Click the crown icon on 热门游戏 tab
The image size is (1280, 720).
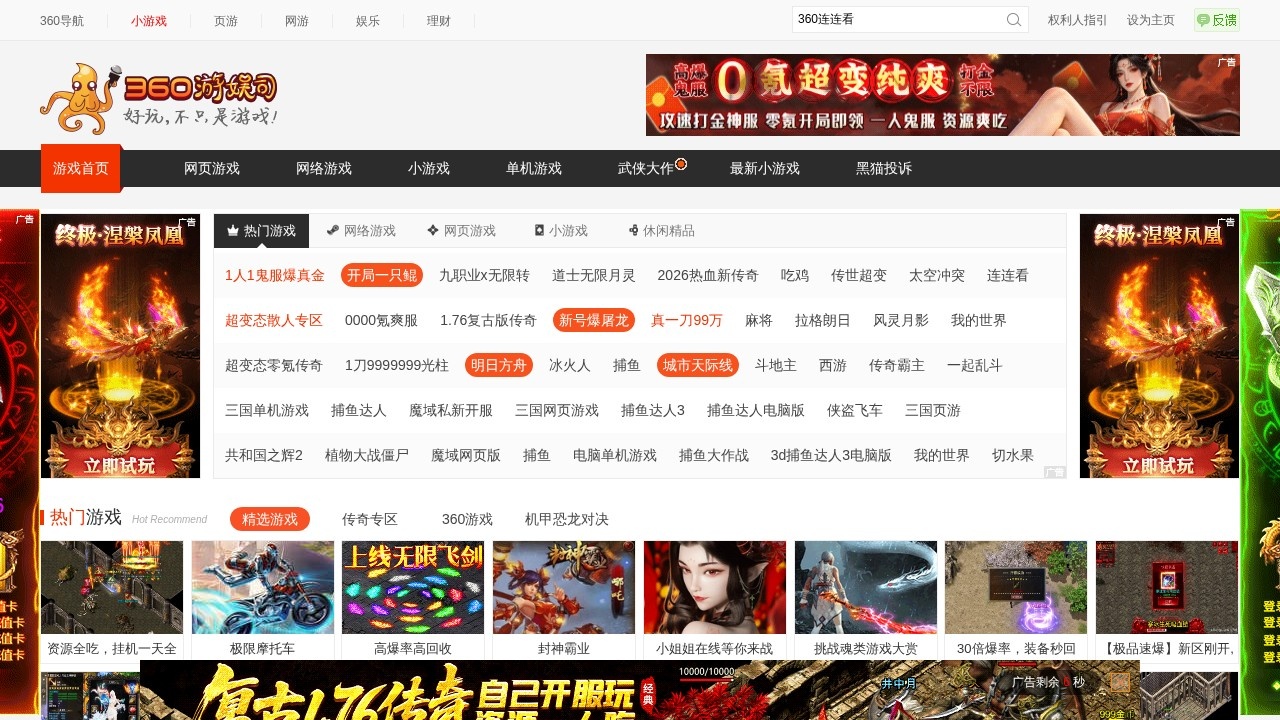coord(233,231)
